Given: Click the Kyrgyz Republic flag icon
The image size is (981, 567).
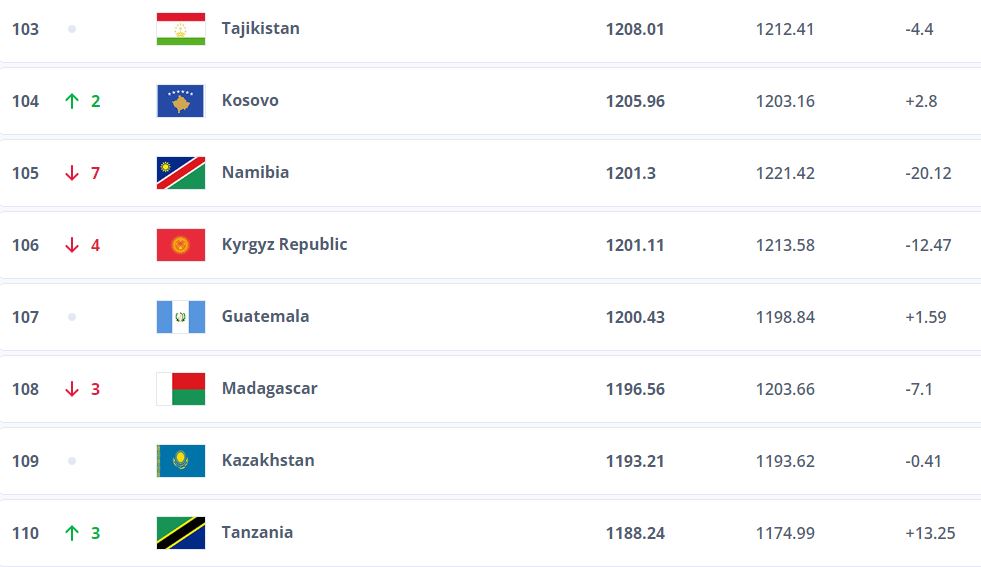Looking at the screenshot, I should [181, 245].
